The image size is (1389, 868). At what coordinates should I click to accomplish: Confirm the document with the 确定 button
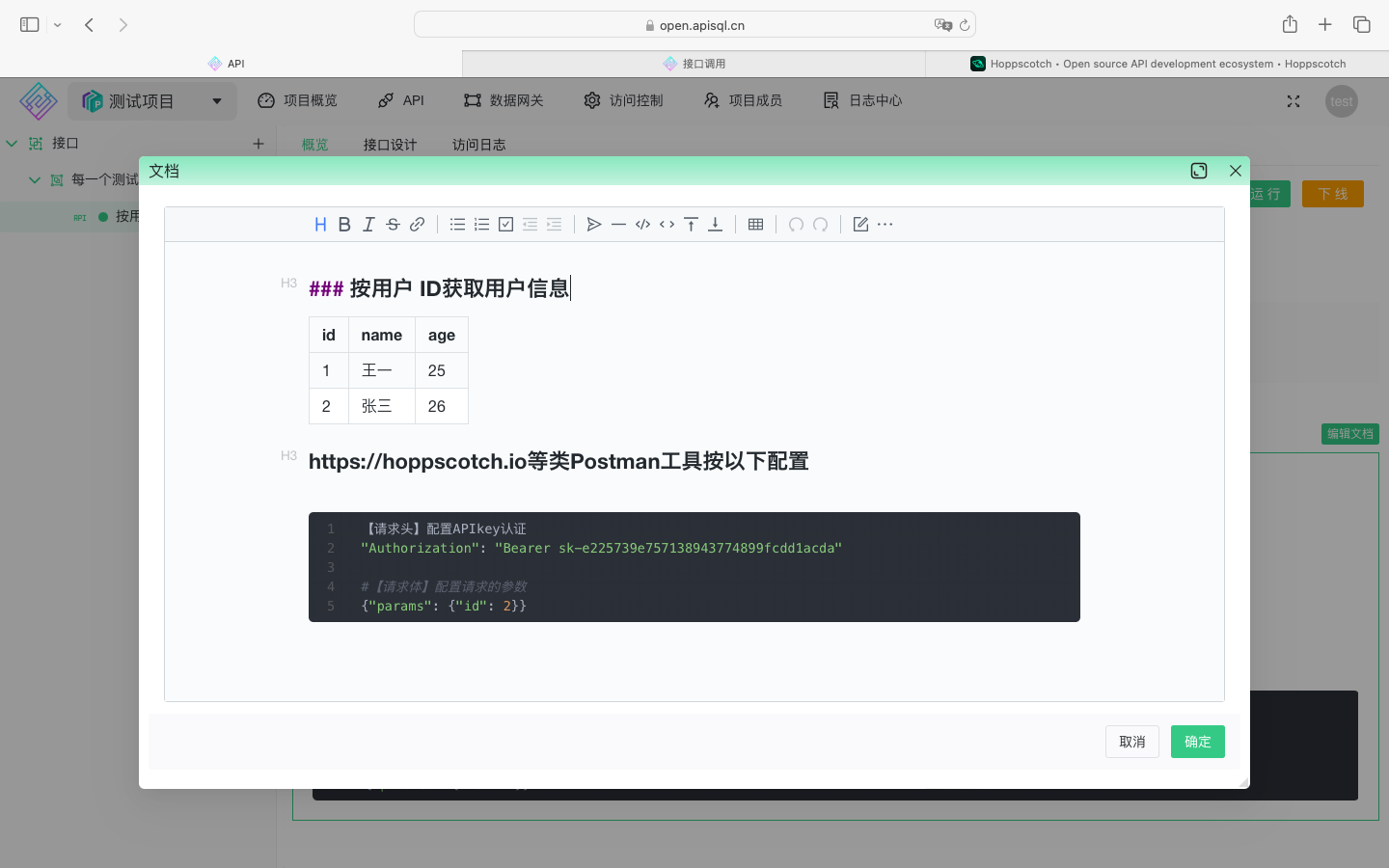(x=1197, y=742)
